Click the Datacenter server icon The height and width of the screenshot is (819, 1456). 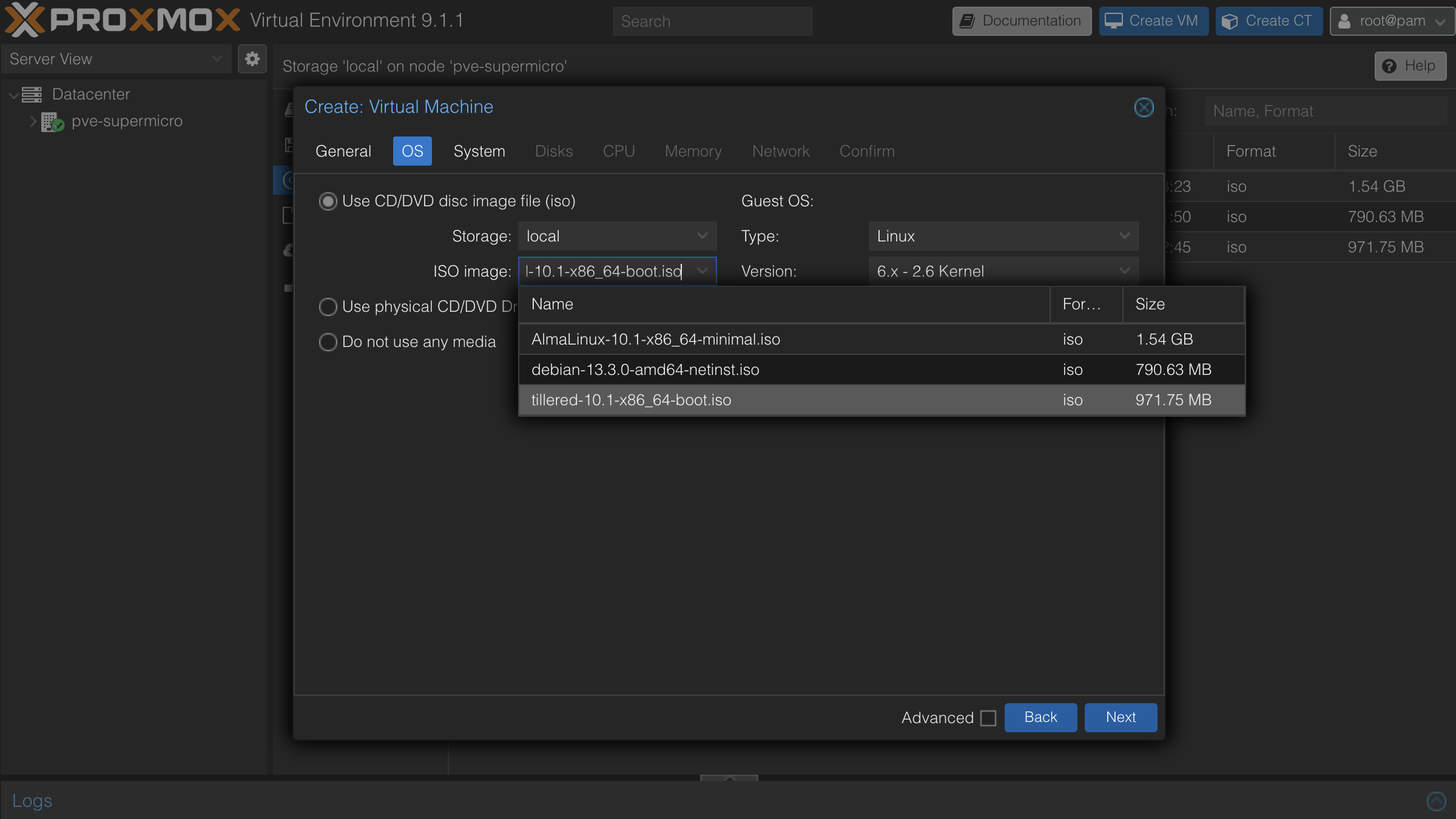coord(32,95)
